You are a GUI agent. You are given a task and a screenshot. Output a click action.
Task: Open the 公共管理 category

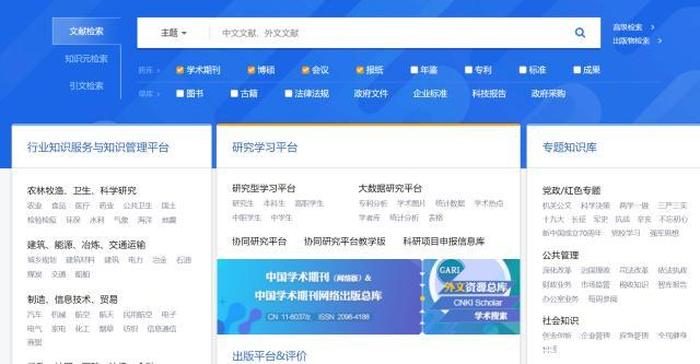(560, 255)
